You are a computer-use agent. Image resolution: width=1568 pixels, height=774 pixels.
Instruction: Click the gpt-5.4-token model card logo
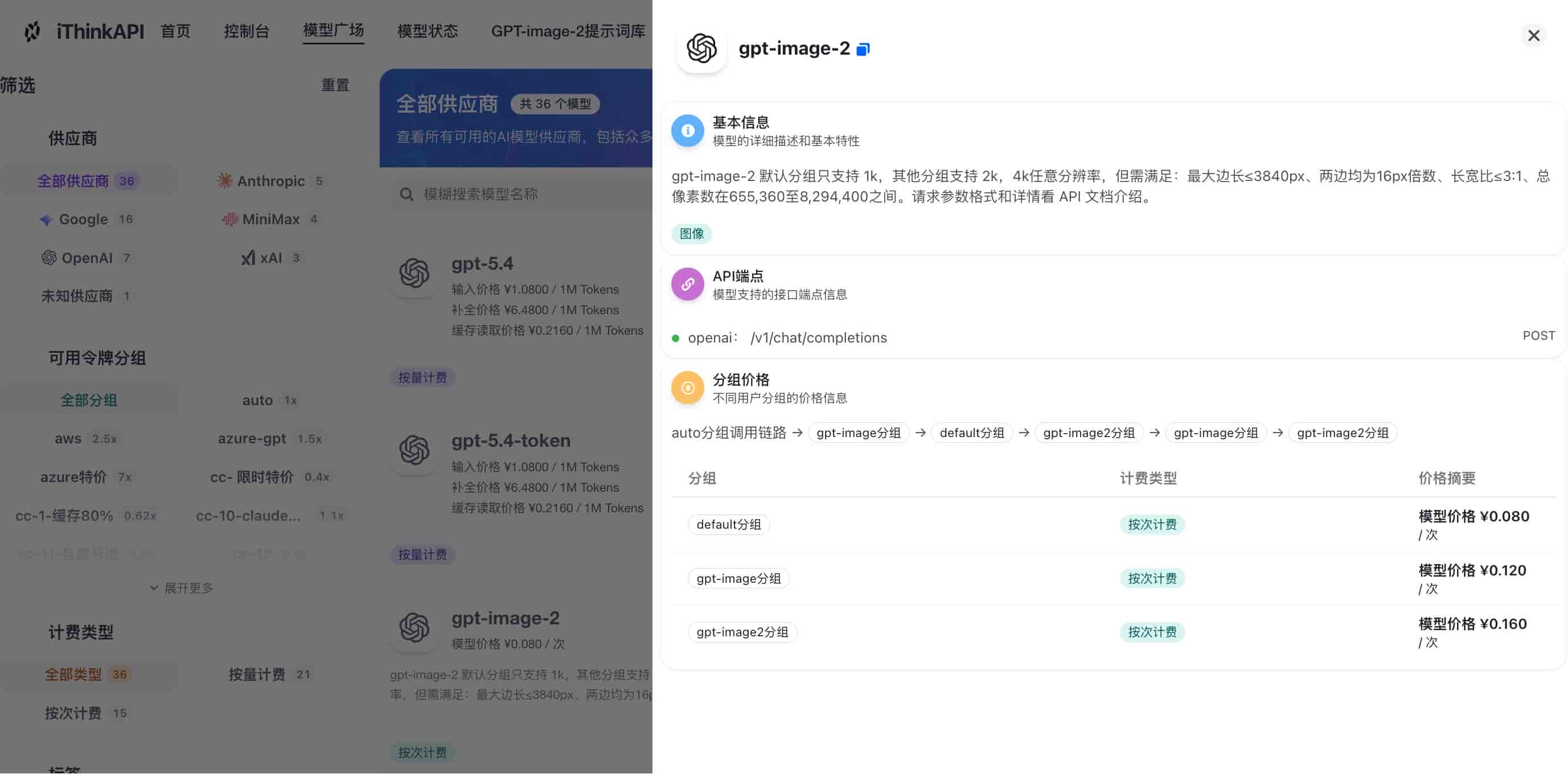414,450
